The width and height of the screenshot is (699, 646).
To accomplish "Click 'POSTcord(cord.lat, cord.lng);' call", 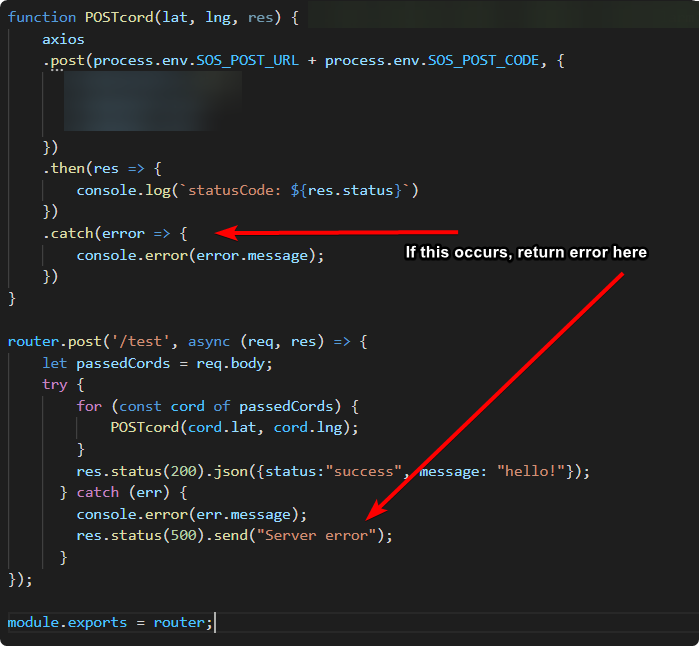I will (234, 428).
